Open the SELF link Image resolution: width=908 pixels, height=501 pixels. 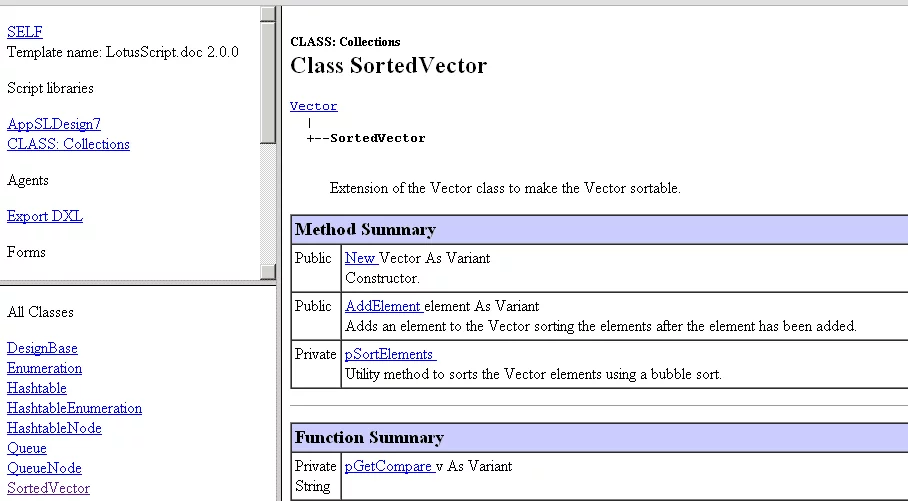point(25,32)
